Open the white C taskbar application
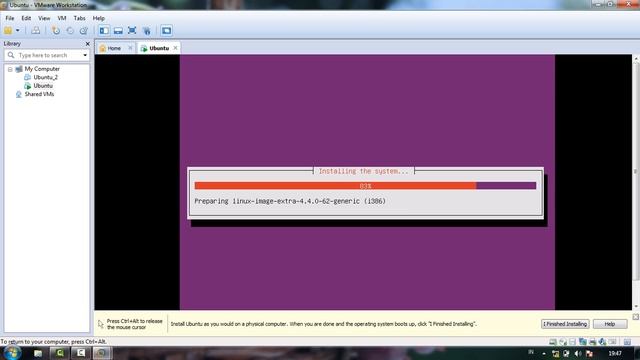640x360 pixels. coord(81,353)
